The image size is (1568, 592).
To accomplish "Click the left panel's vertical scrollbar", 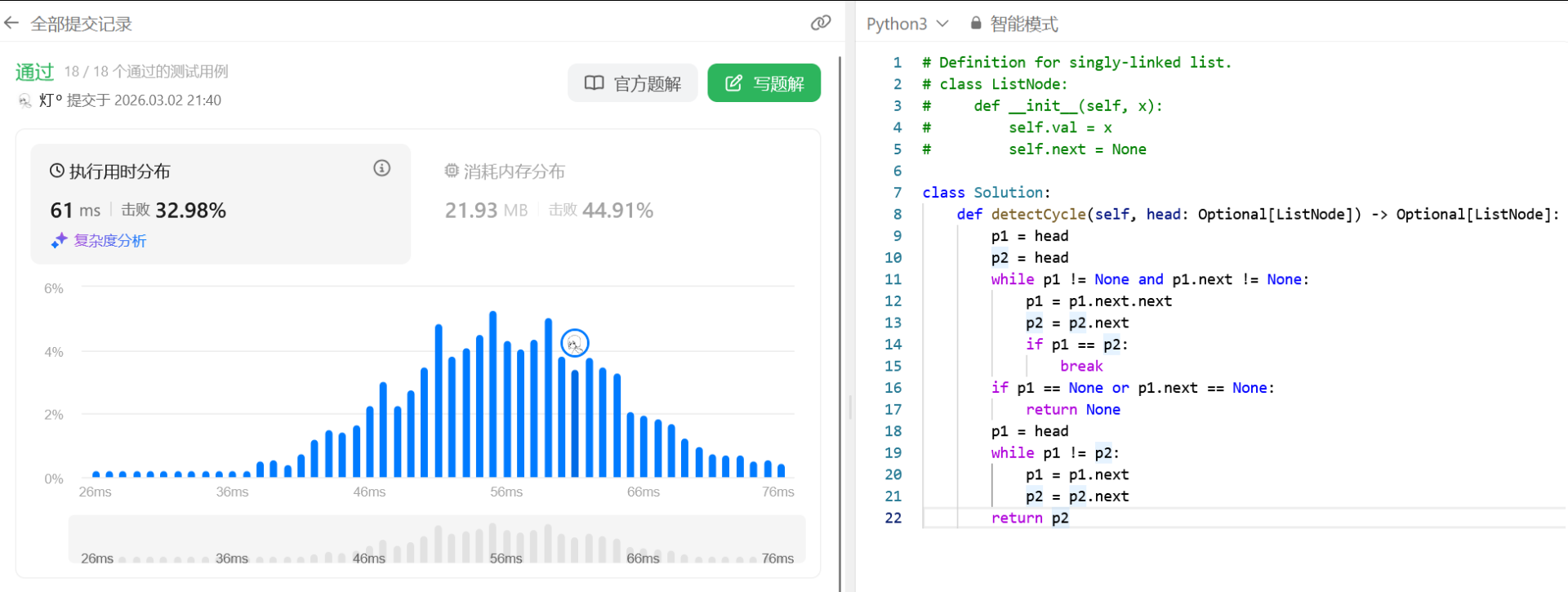I will [840, 318].
